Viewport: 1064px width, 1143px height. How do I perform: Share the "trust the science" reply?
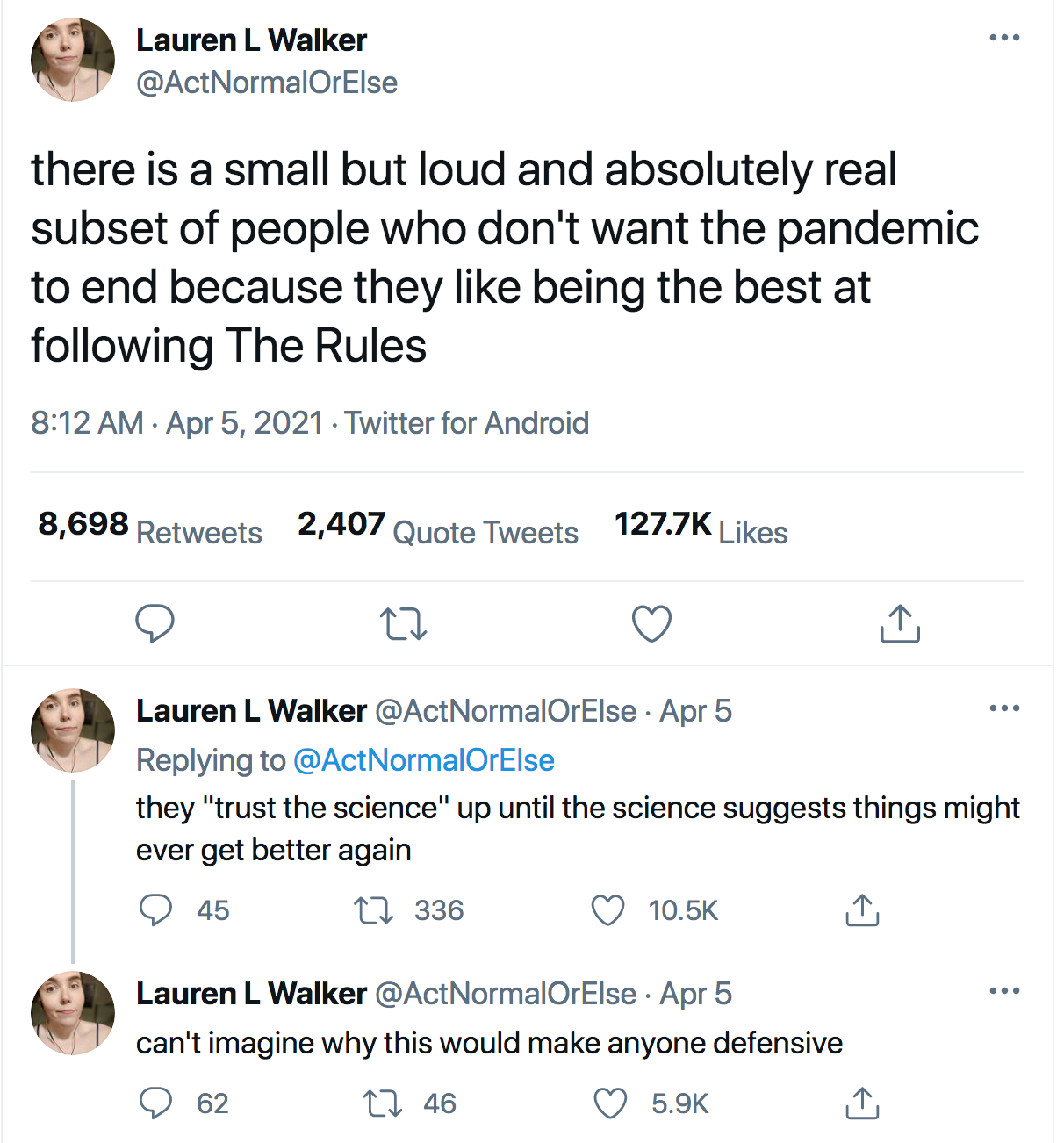coord(861,910)
